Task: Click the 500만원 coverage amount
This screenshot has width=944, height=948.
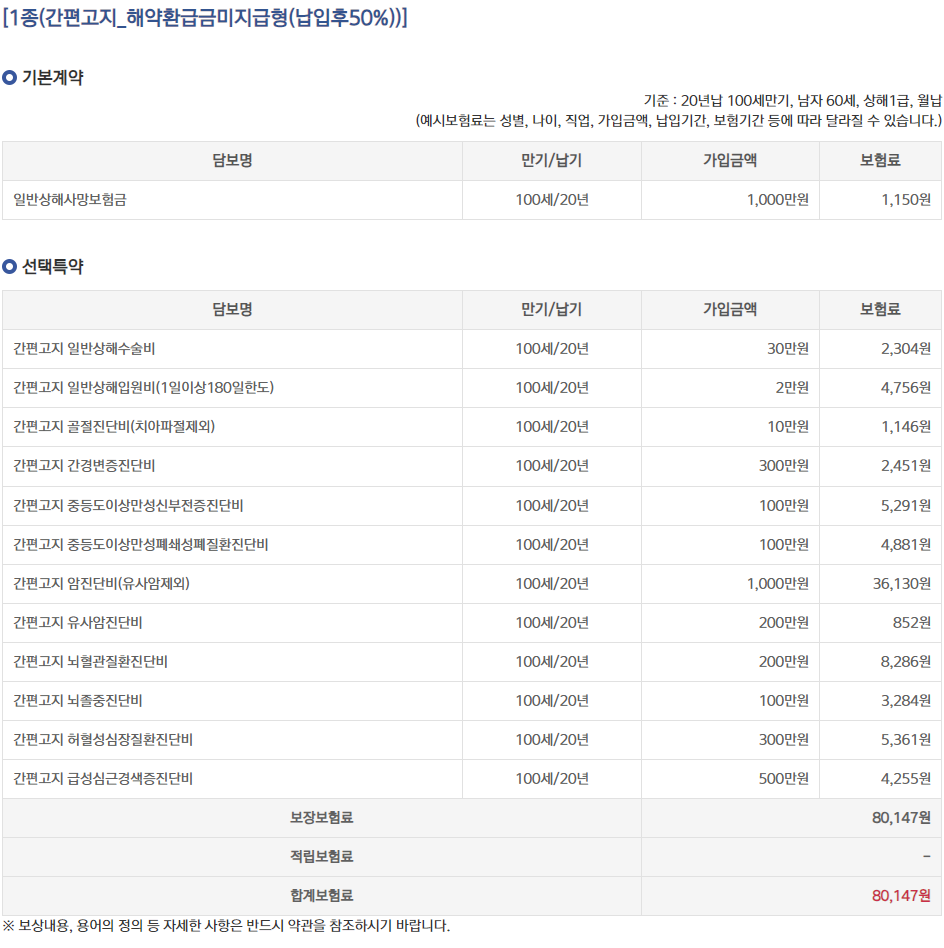Action: point(784,779)
